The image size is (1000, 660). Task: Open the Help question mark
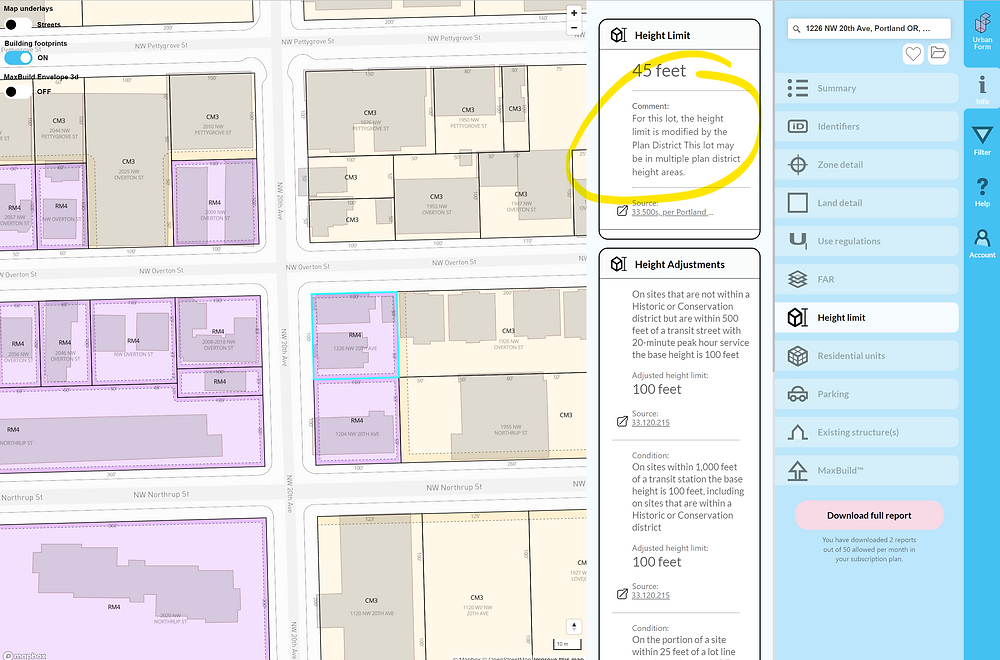tap(982, 192)
